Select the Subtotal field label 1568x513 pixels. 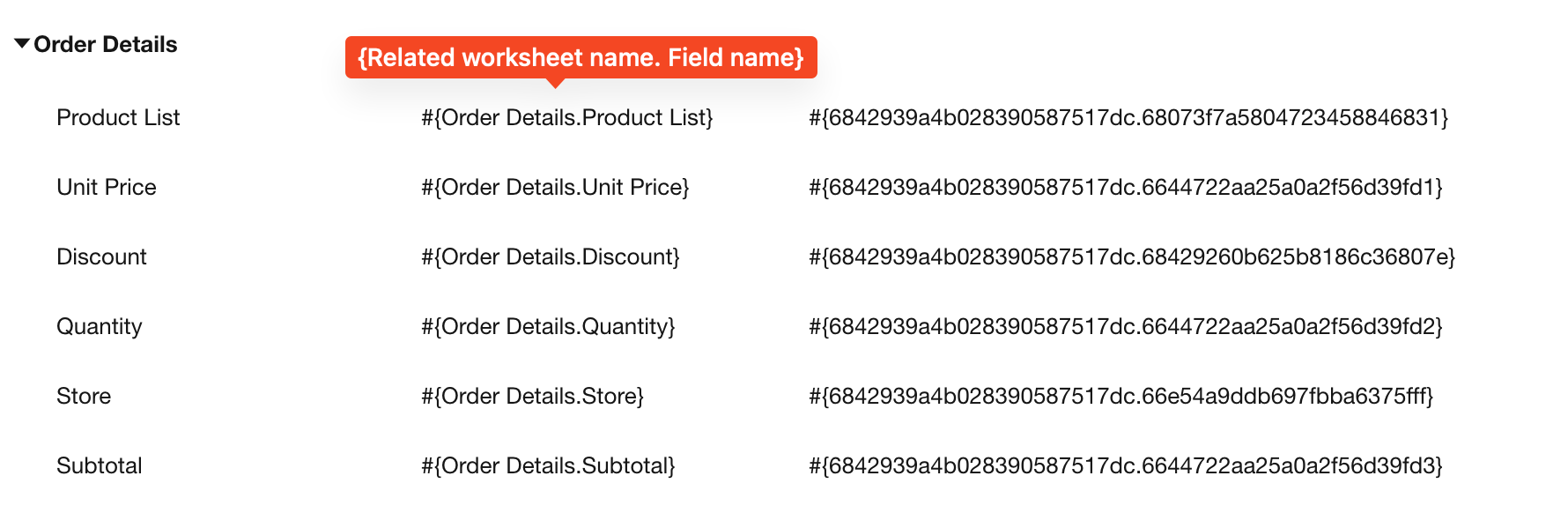99,465
